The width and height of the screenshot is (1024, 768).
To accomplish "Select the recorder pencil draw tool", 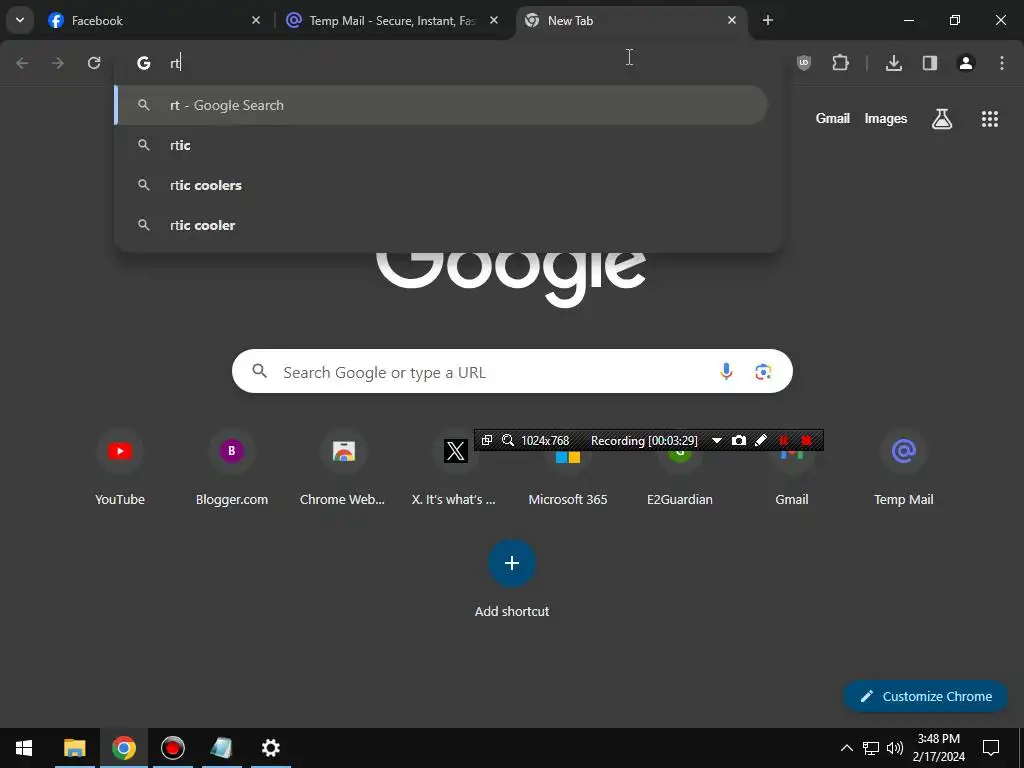I will pyautogui.click(x=761, y=440).
